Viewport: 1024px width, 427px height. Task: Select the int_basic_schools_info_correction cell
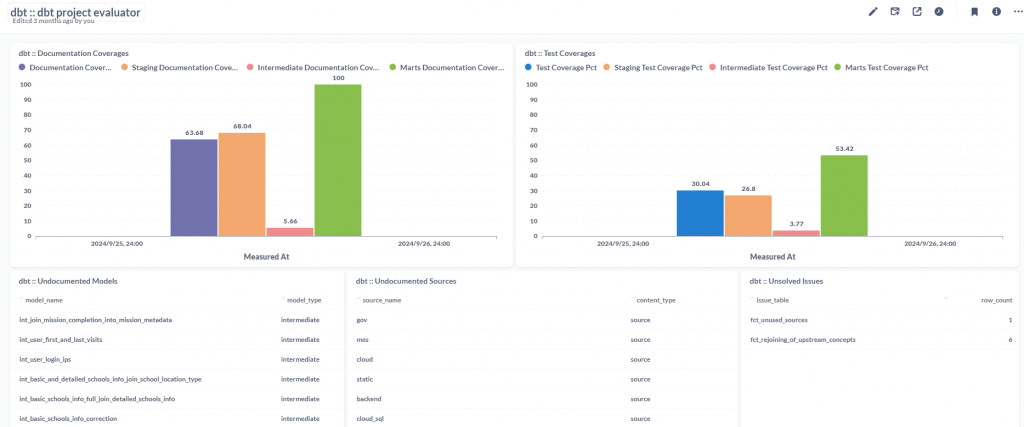coord(68,419)
